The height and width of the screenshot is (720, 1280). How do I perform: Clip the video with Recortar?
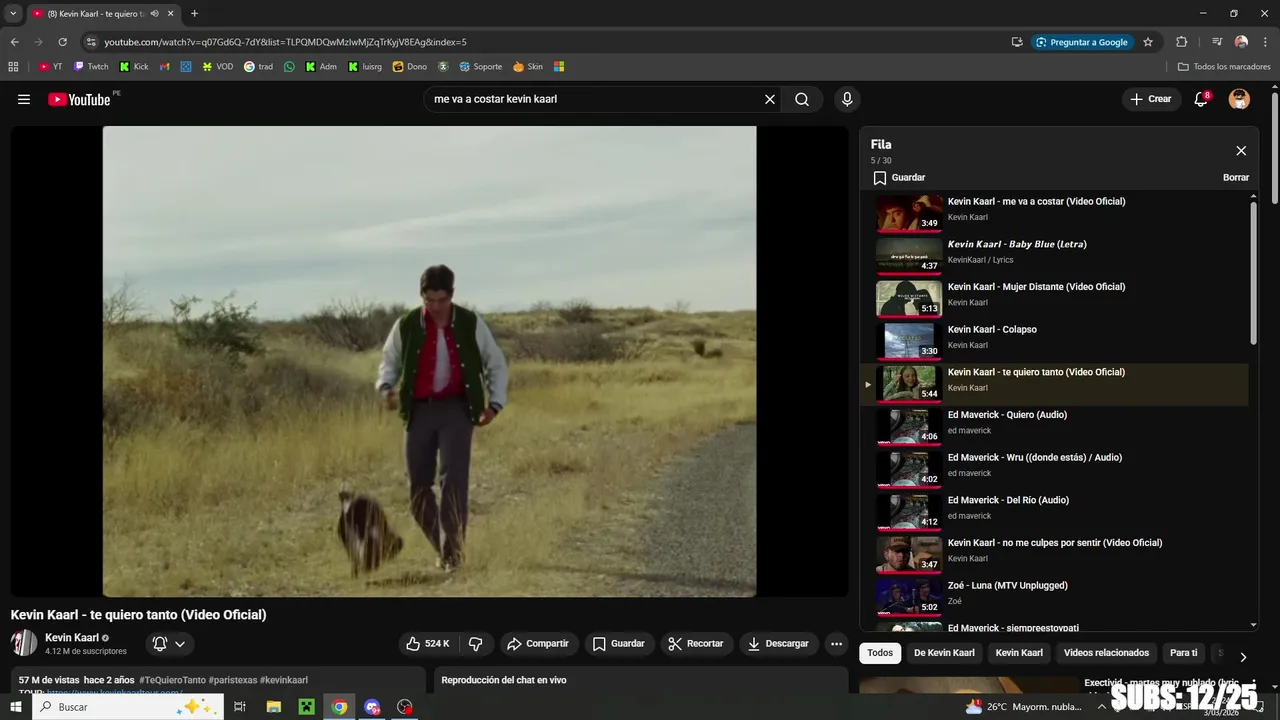(x=696, y=644)
